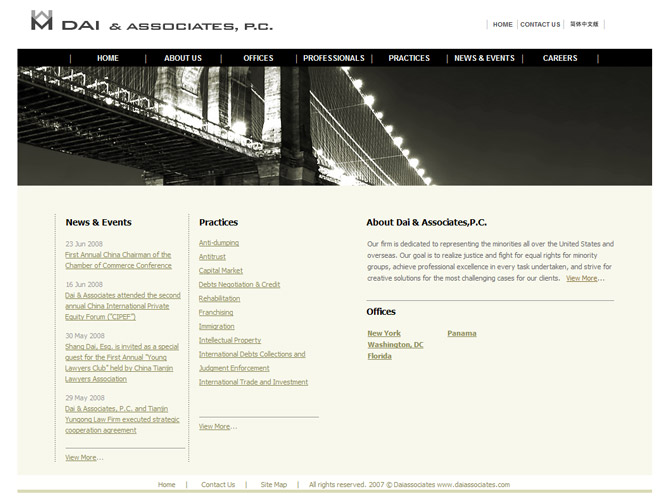
Task: Open Debts Negotiation & Credit practice
Action: (x=239, y=284)
